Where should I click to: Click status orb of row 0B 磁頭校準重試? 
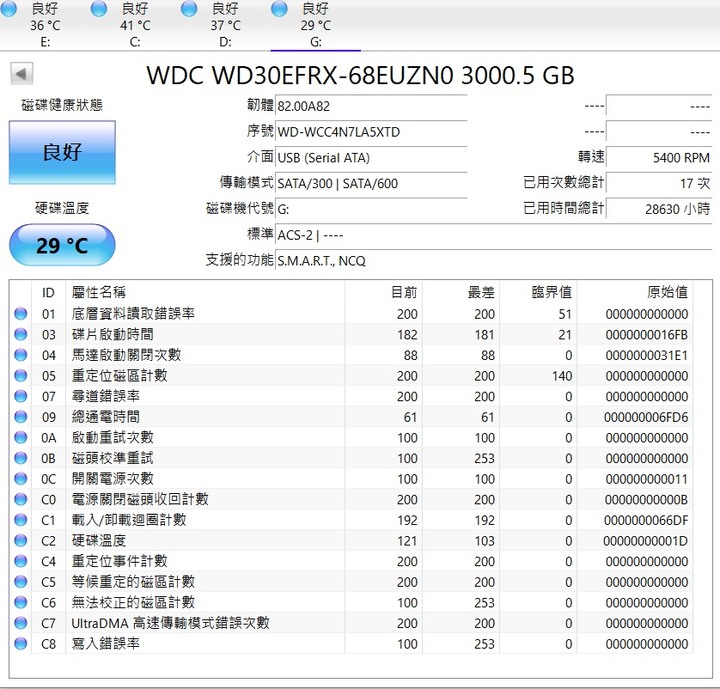21,458
